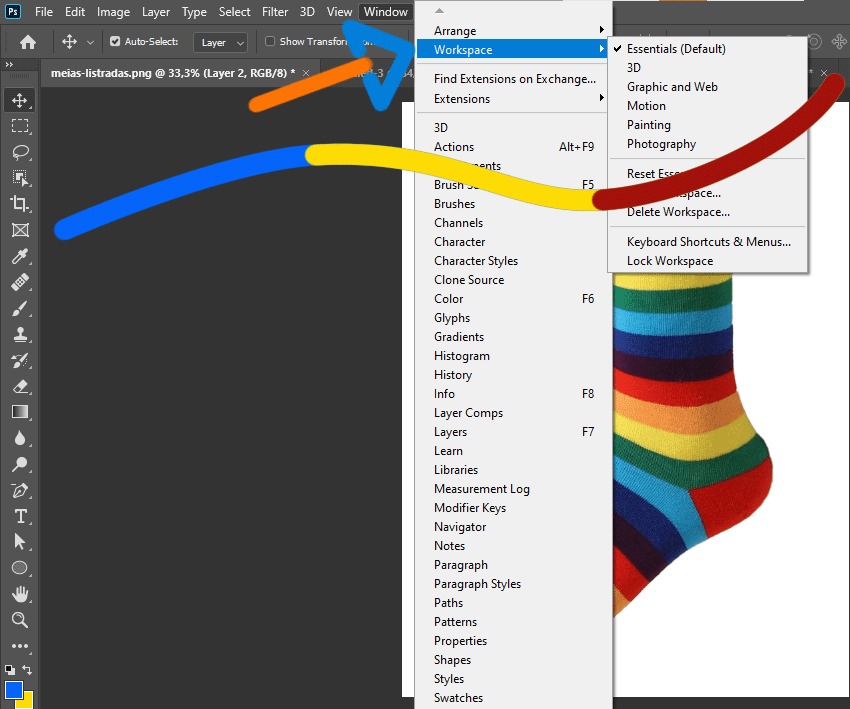Select the Hand tool
The height and width of the screenshot is (709, 850).
point(20,594)
